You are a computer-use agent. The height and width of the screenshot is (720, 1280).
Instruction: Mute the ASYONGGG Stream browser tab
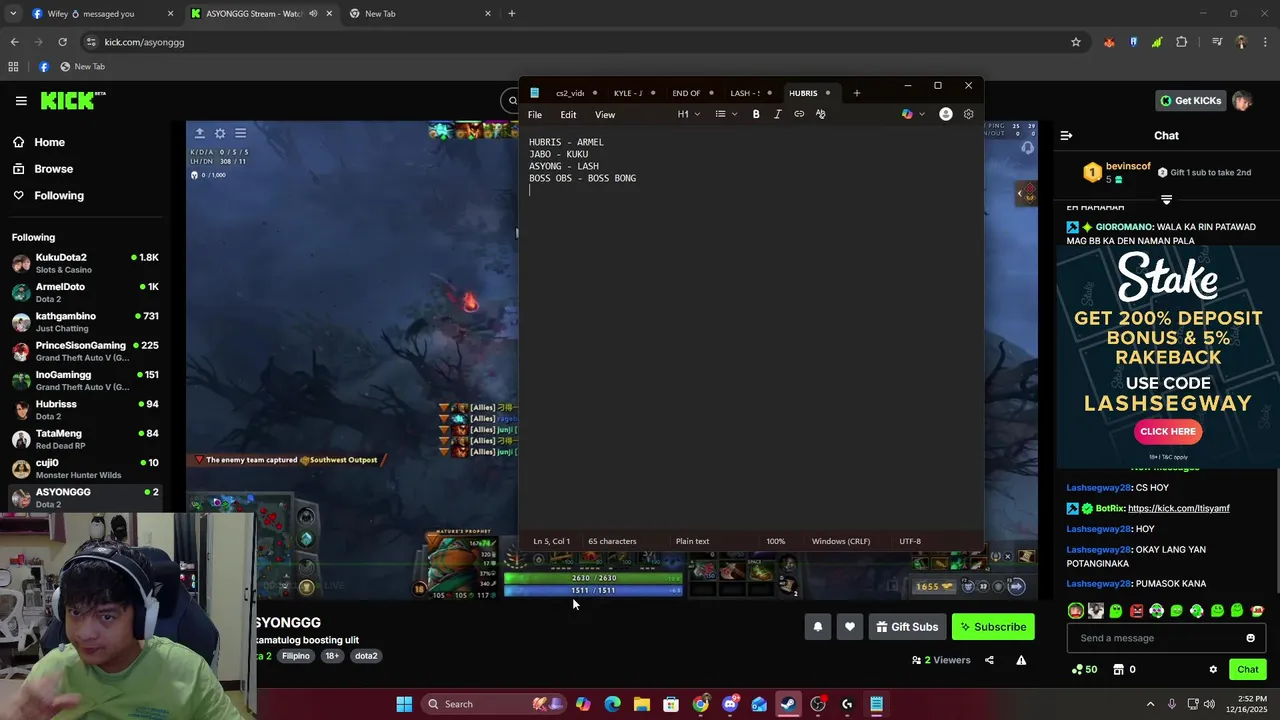(x=313, y=14)
